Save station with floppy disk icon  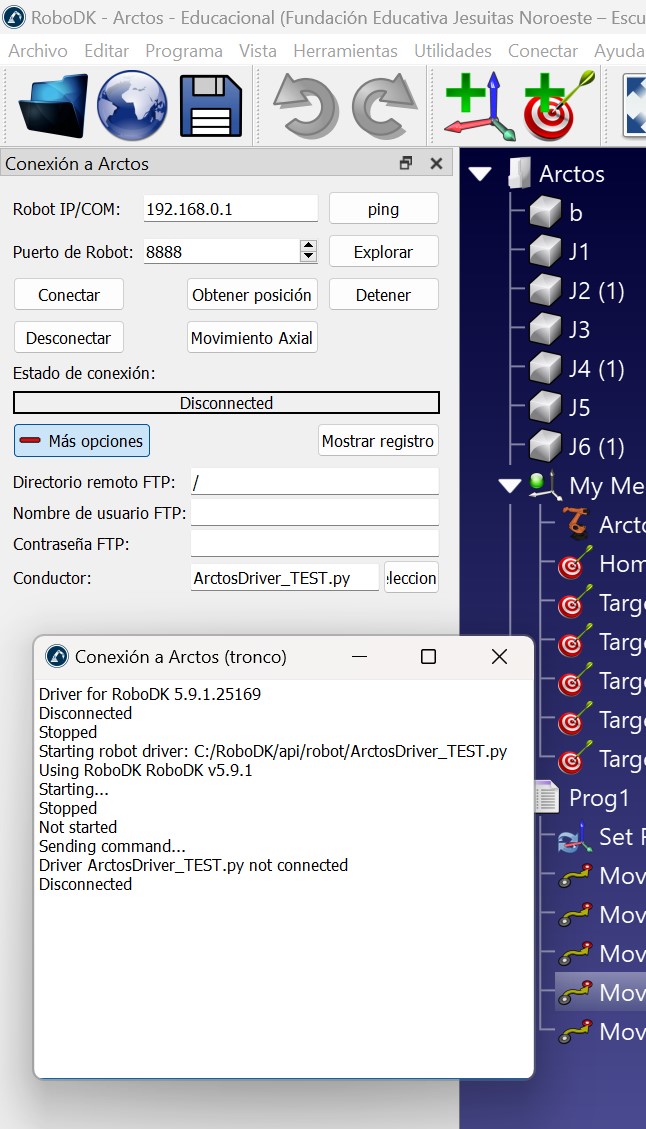pos(210,106)
